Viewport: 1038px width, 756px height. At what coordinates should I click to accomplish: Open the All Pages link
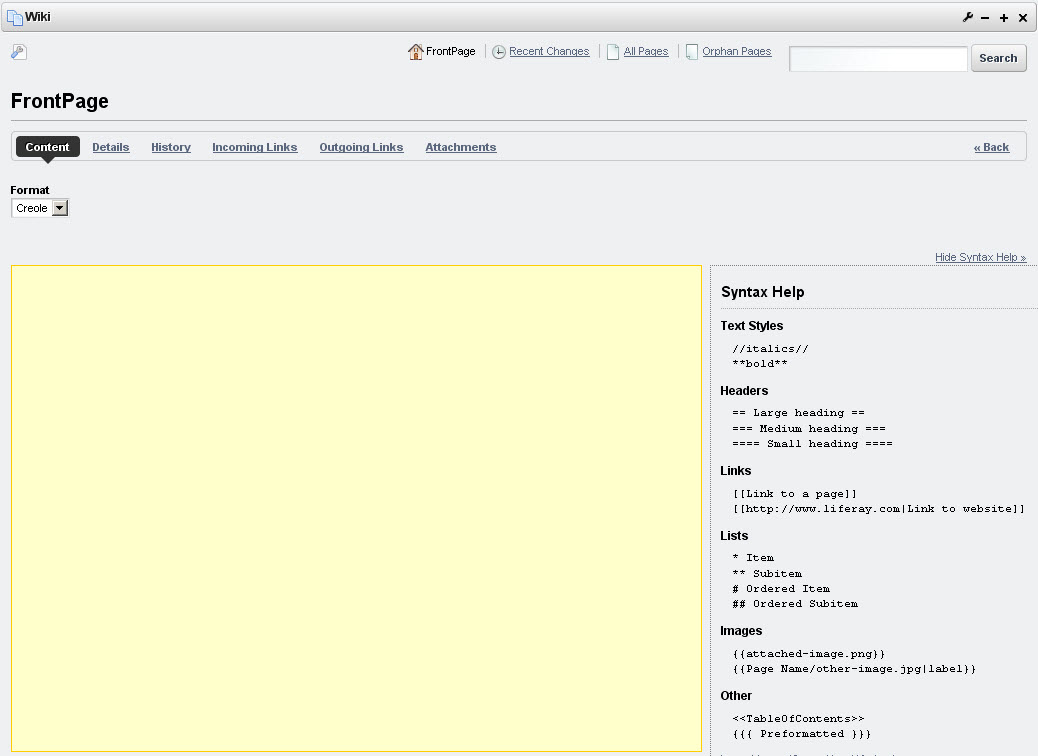click(x=645, y=51)
